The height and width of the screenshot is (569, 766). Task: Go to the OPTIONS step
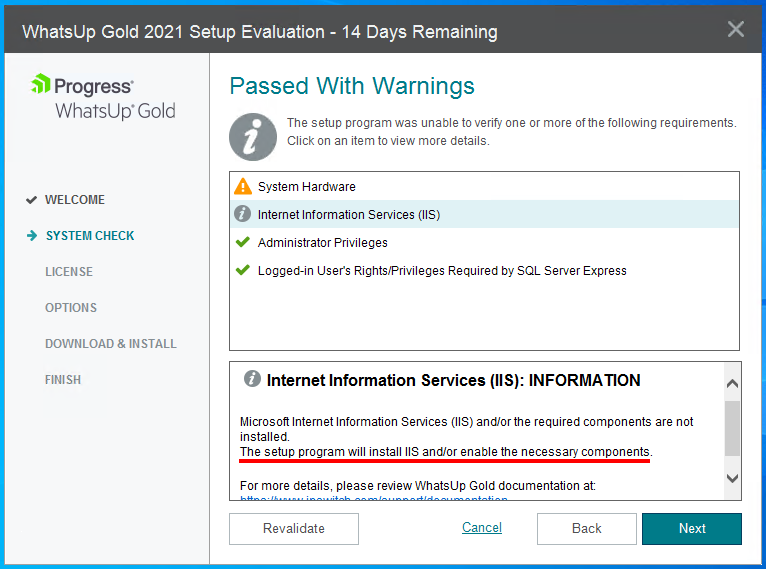pos(71,308)
